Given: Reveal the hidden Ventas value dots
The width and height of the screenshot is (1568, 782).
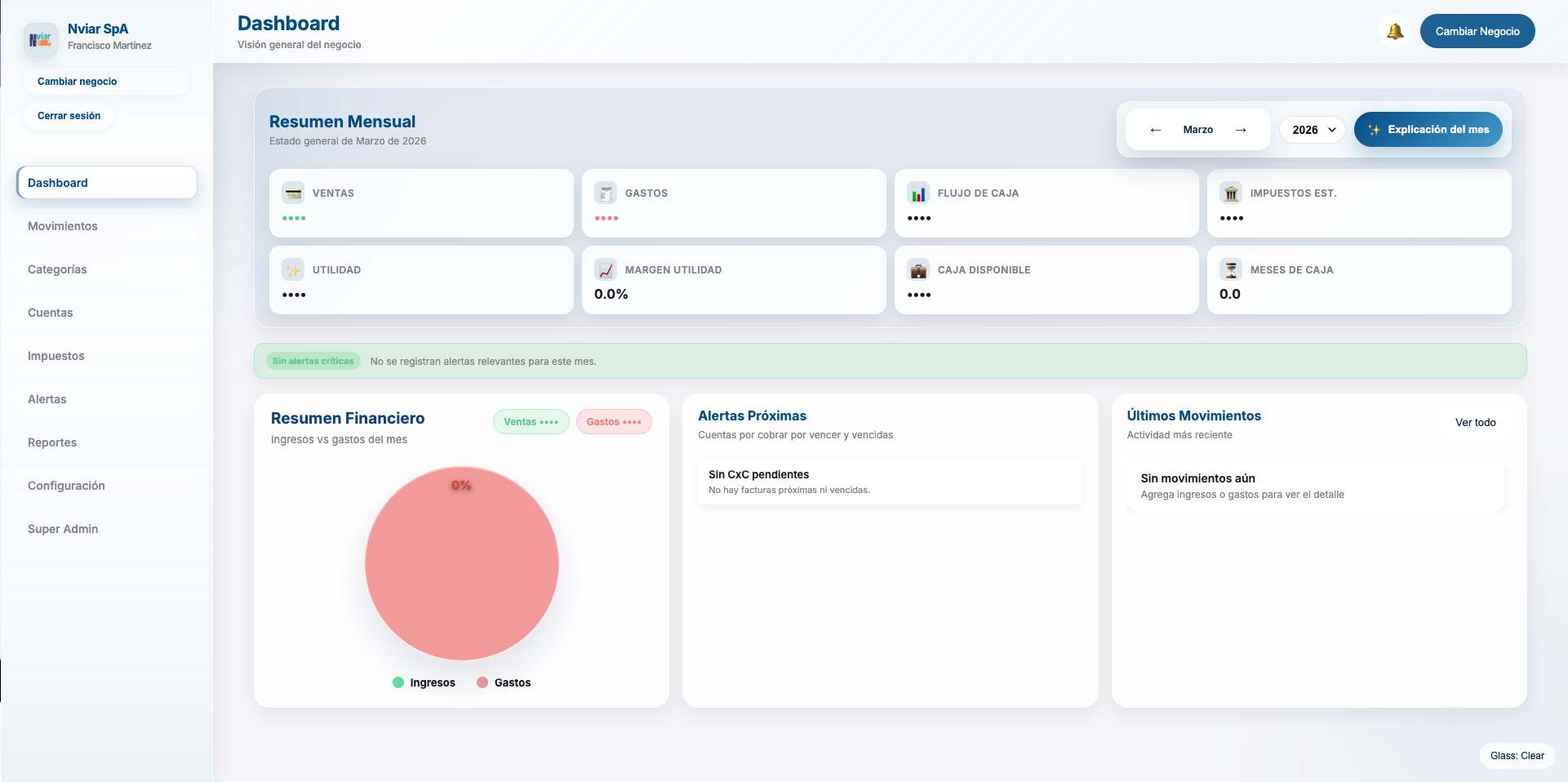Looking at the screenshot, I should 295,218.
